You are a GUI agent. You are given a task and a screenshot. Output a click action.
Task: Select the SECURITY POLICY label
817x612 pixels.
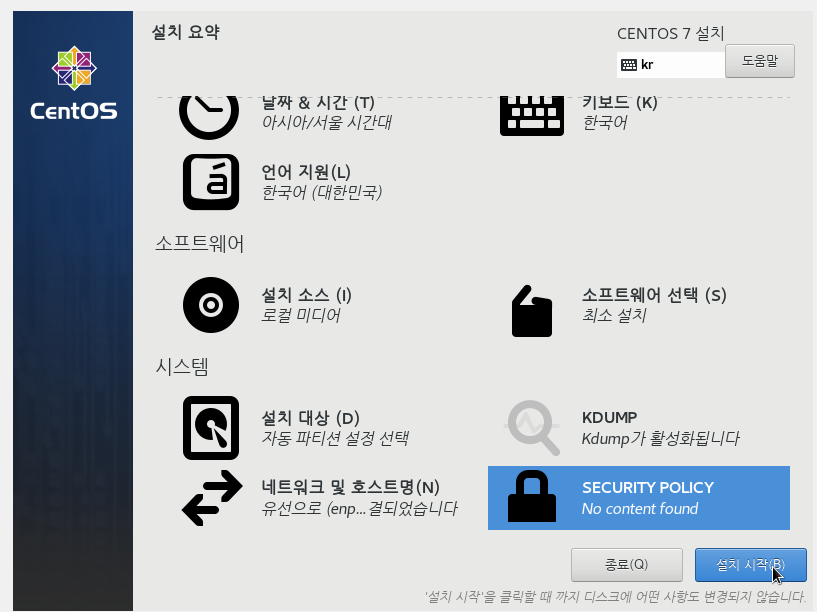pyautogui.click(x=648, y=488)
